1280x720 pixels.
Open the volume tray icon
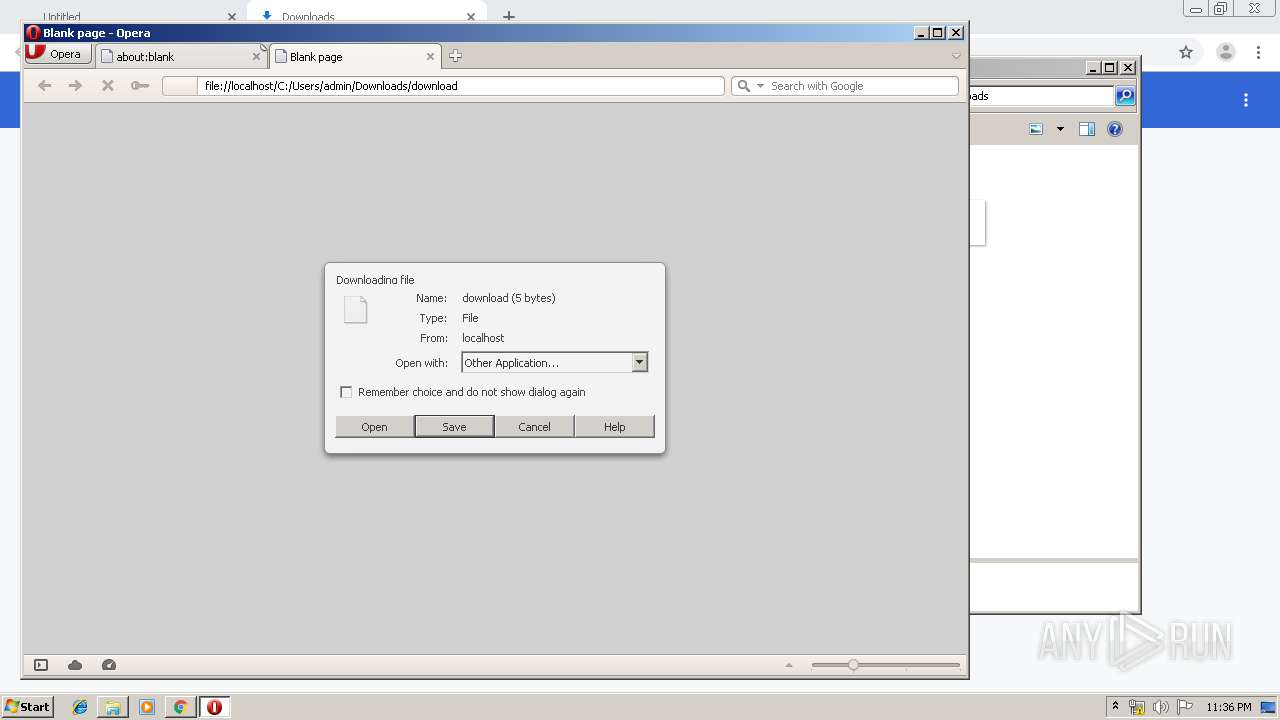click(x=1160, y=707)
